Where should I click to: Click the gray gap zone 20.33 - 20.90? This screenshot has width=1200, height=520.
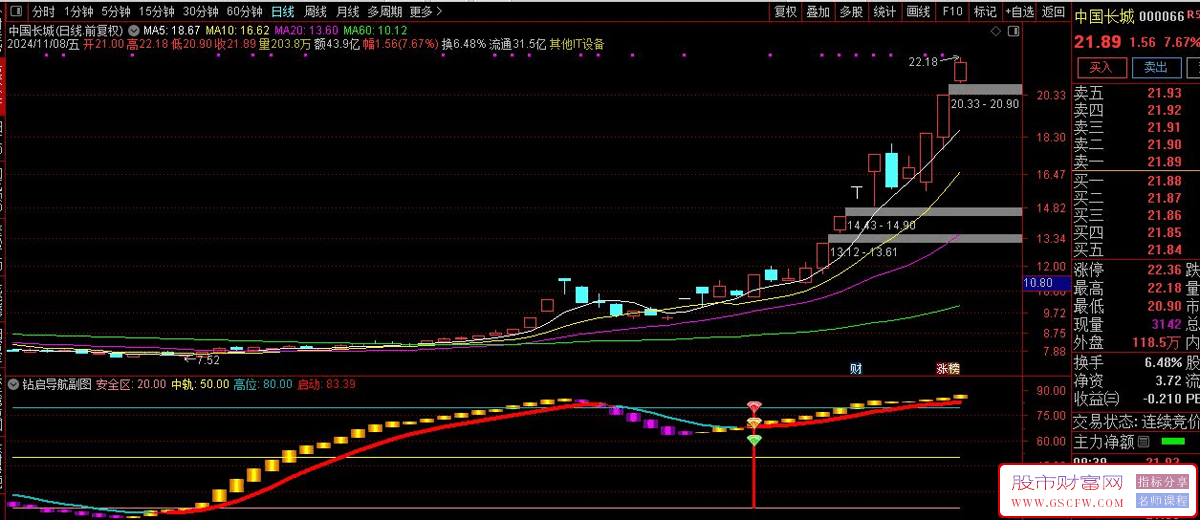(x=985, y=89)
